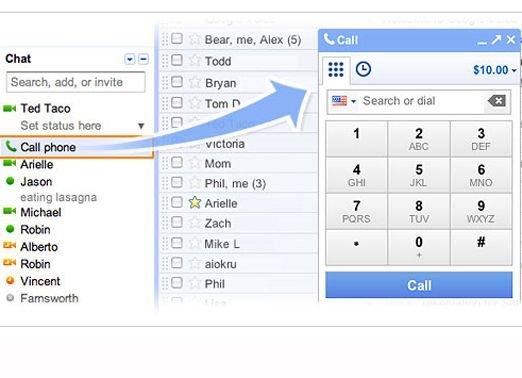The image size is (522, 378).
Task: Click the green phone icon beside Call phone
Action: 11,146
